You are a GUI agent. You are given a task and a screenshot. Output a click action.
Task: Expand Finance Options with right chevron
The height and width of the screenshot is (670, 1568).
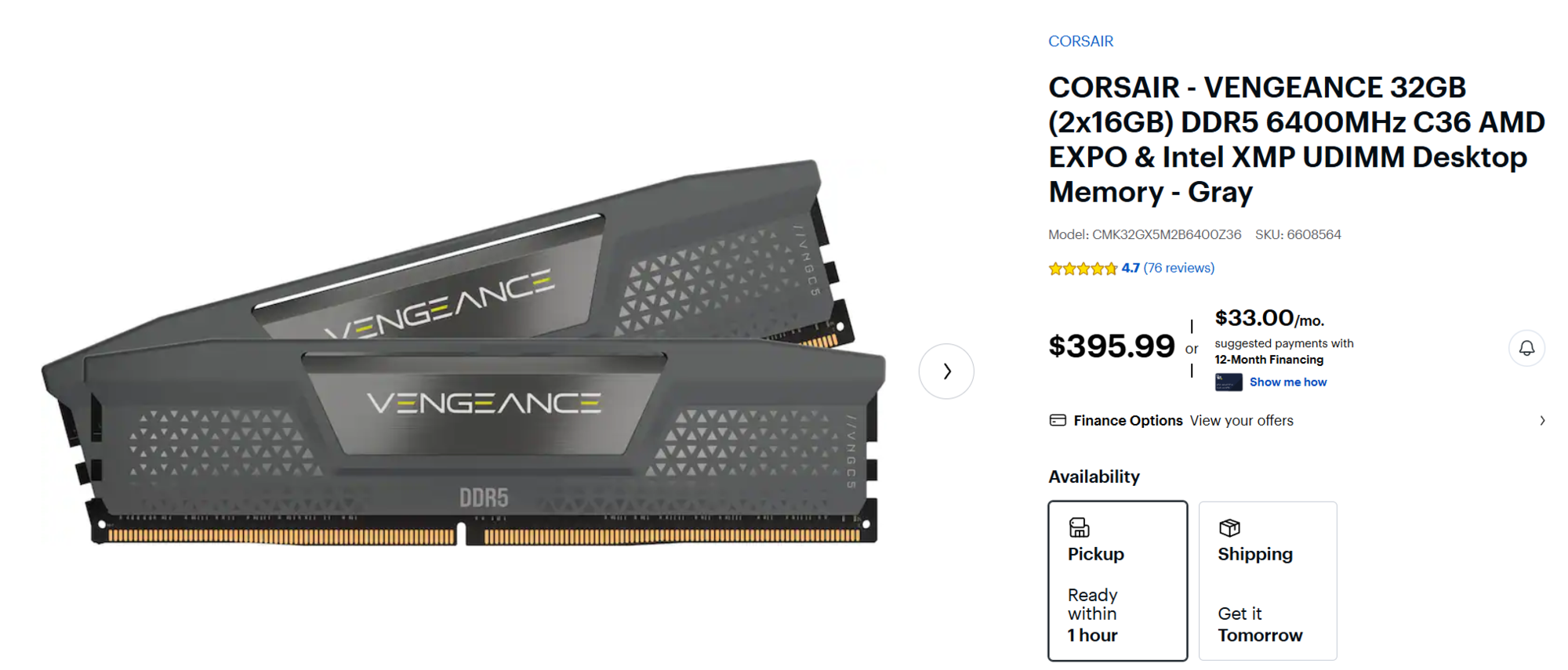coord(1542,421)
